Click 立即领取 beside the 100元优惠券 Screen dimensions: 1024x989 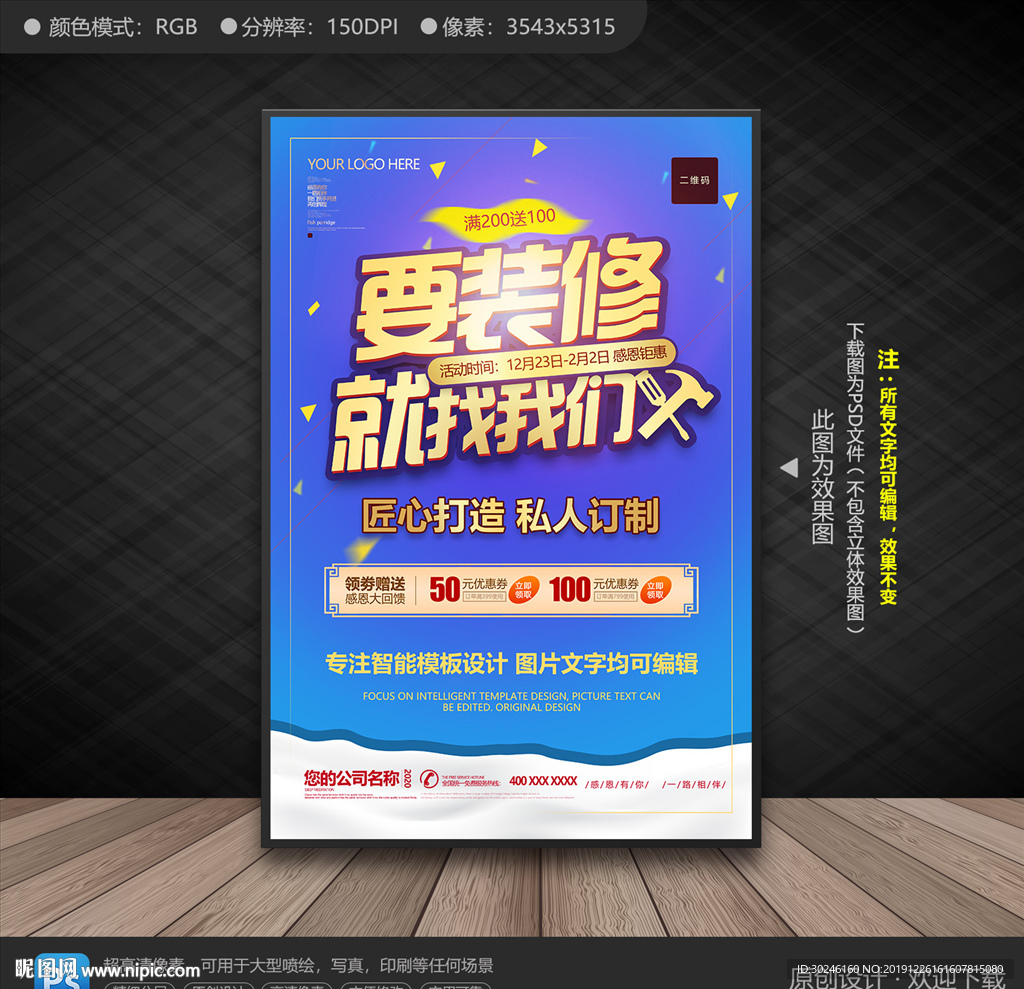point(655,590)
